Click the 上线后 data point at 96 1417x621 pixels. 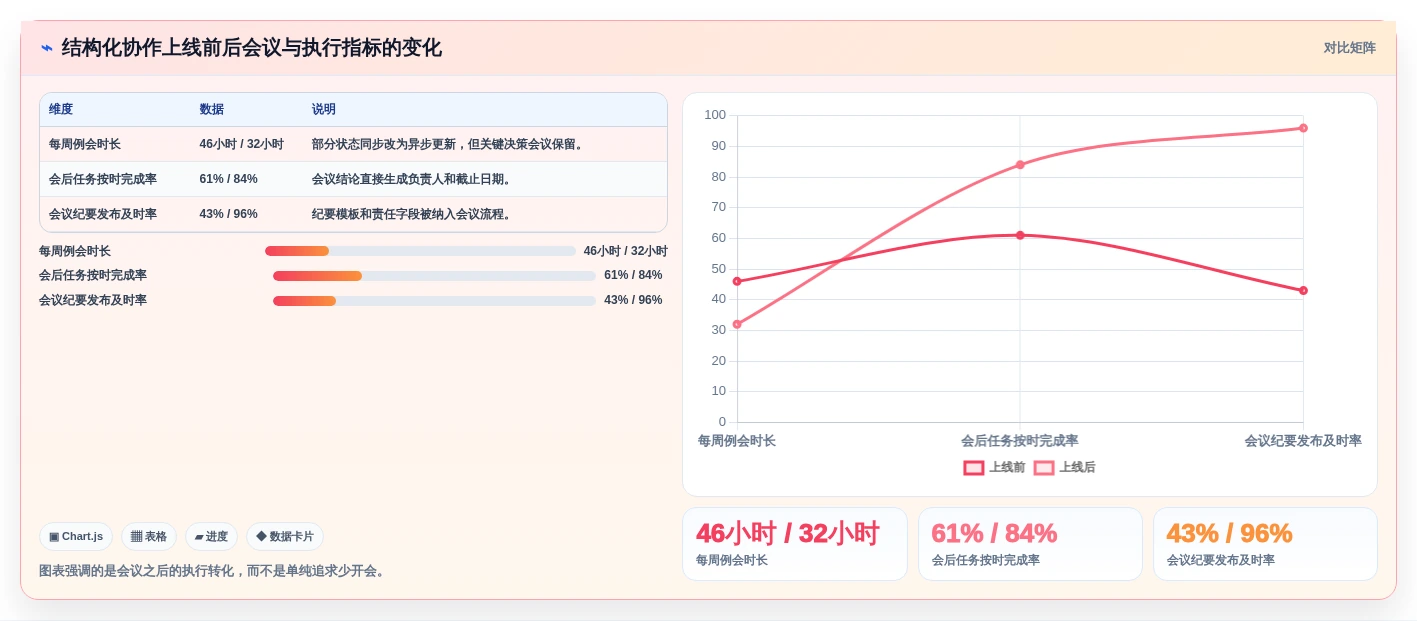[x=1303, y=128]
